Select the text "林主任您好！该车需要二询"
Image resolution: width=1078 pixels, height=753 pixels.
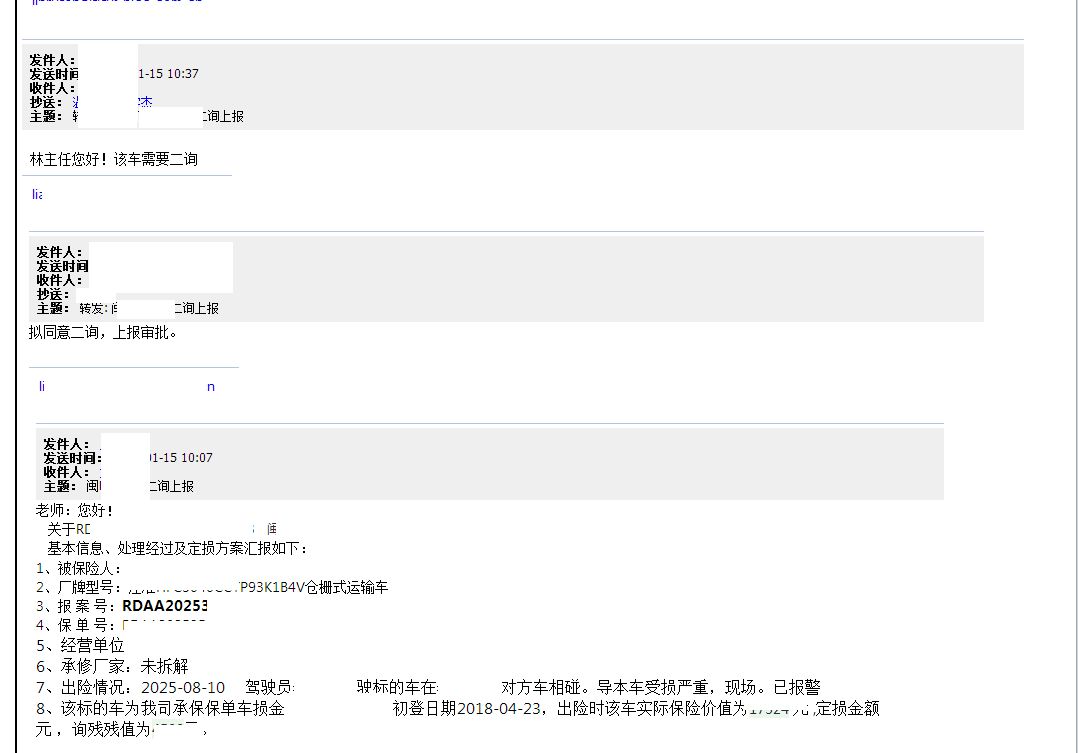click(113, 159)
